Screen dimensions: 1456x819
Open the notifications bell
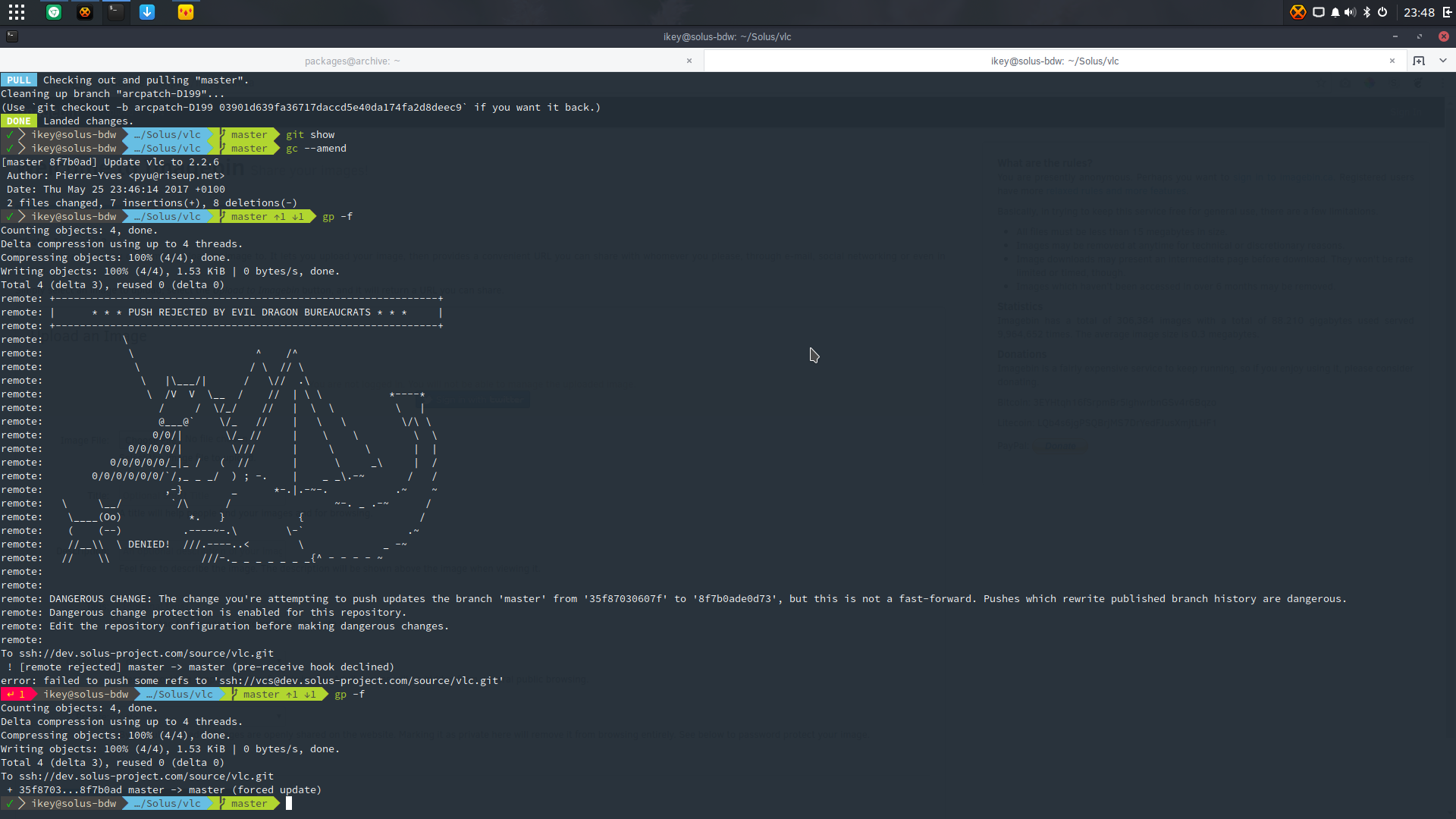click(1335, 12)
